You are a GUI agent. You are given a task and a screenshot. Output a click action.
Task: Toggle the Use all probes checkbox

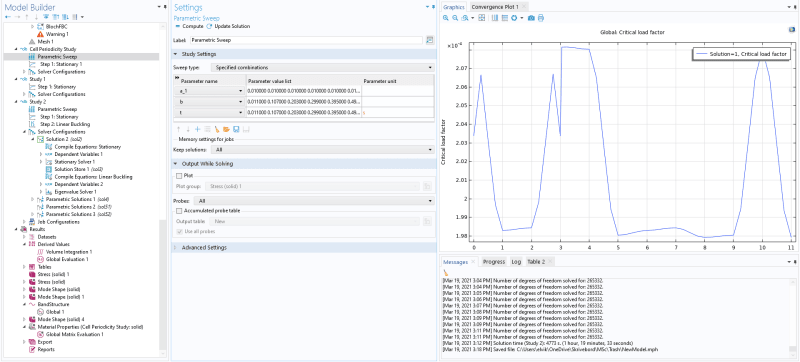[x=179, y=231]
